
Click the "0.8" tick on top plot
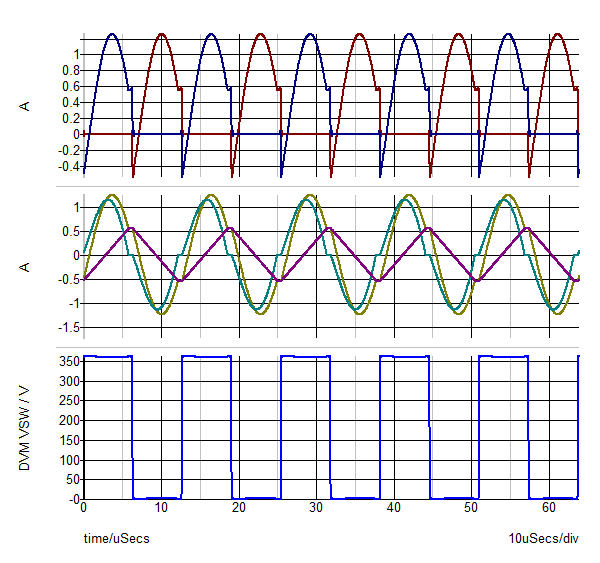point(71,70)
